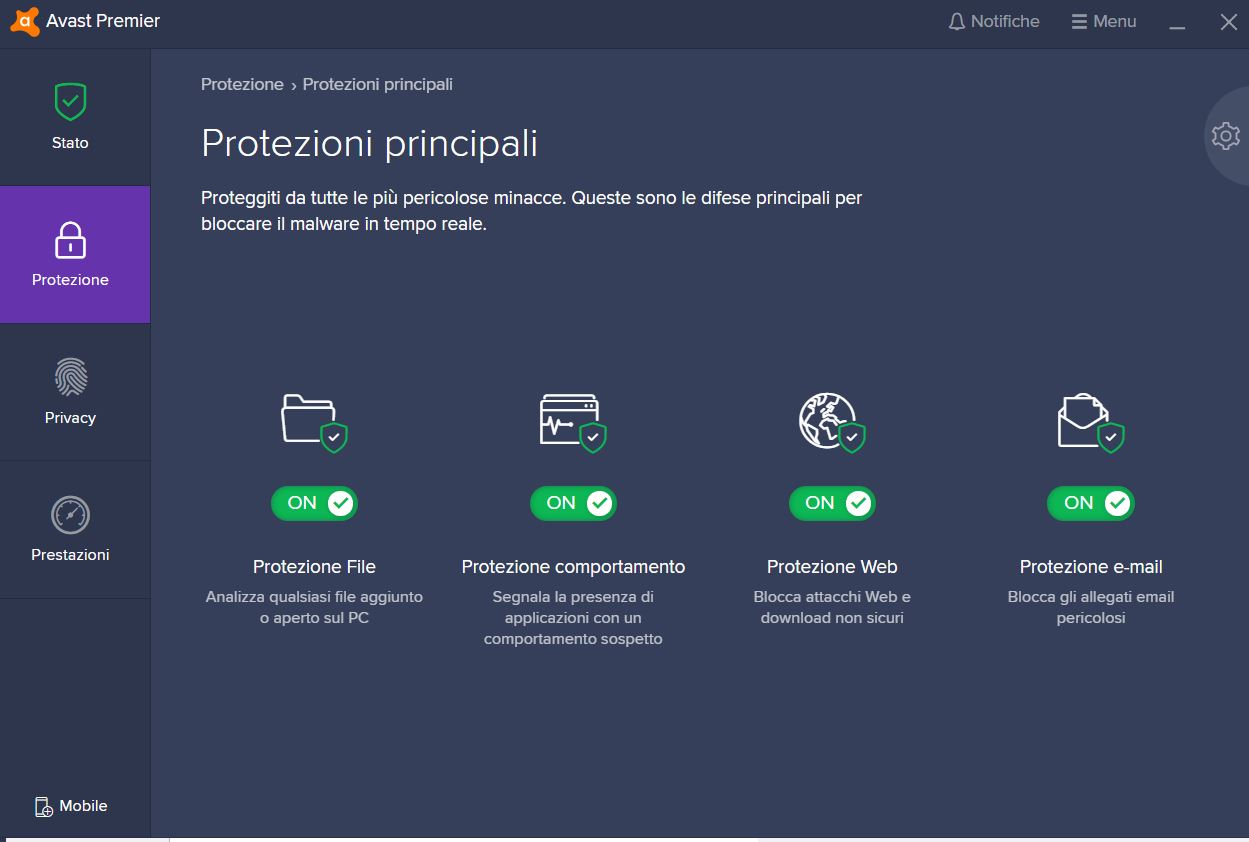Click the Protezione e-mail title
The image size is (1249, 842).
(1091, 567)
